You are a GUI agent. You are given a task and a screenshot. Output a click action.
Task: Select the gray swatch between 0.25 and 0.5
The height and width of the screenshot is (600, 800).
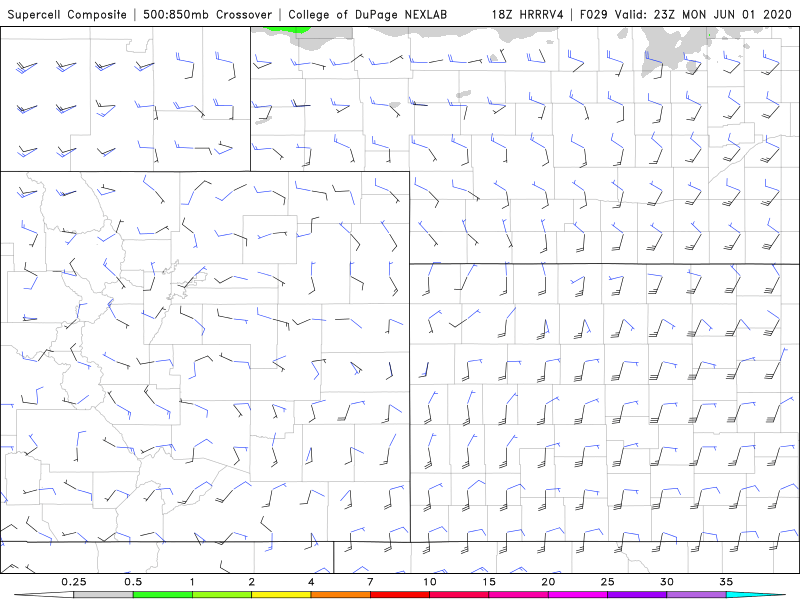(x=104, y=595)
